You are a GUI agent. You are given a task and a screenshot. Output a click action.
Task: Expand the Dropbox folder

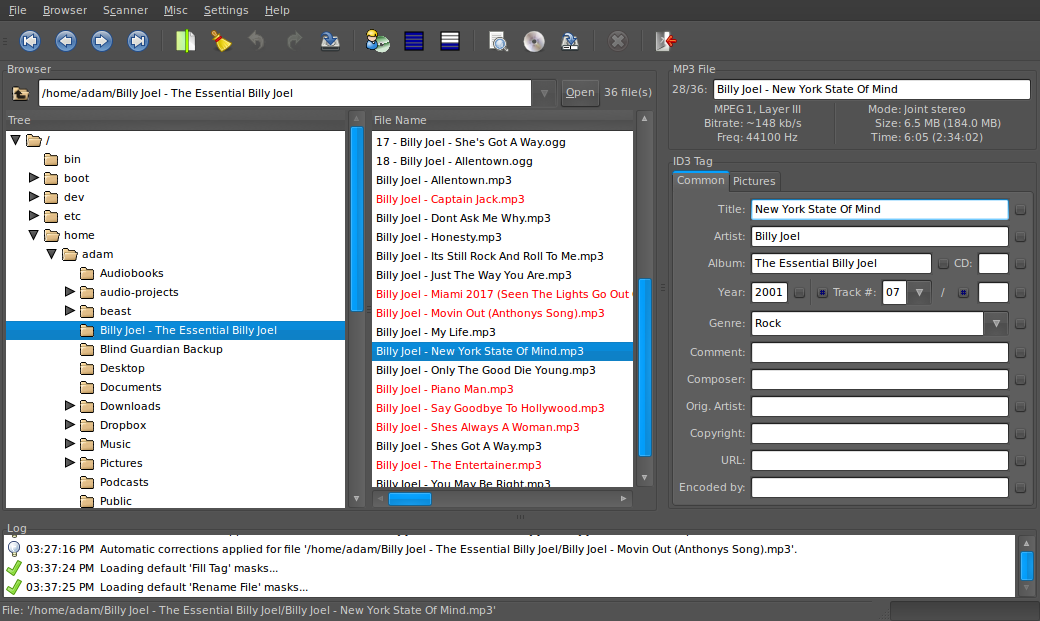69,425
